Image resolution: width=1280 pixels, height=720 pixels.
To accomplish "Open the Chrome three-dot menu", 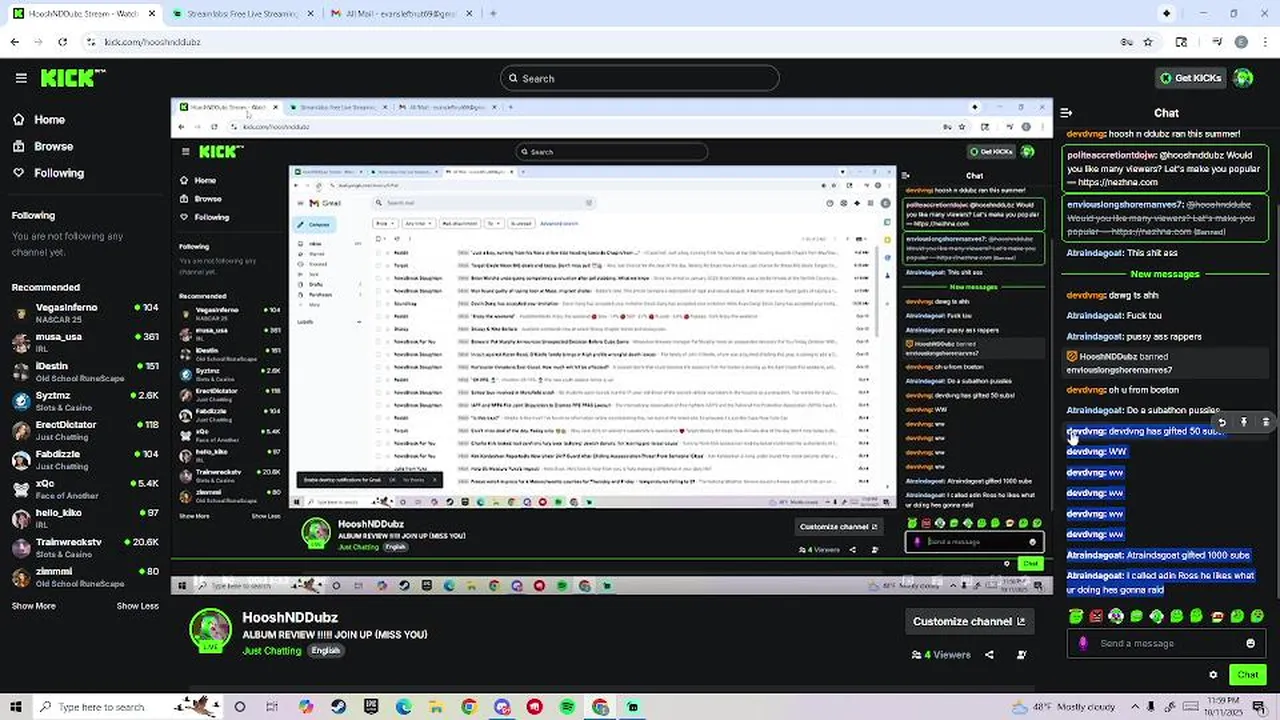I will coord(1265,42).
